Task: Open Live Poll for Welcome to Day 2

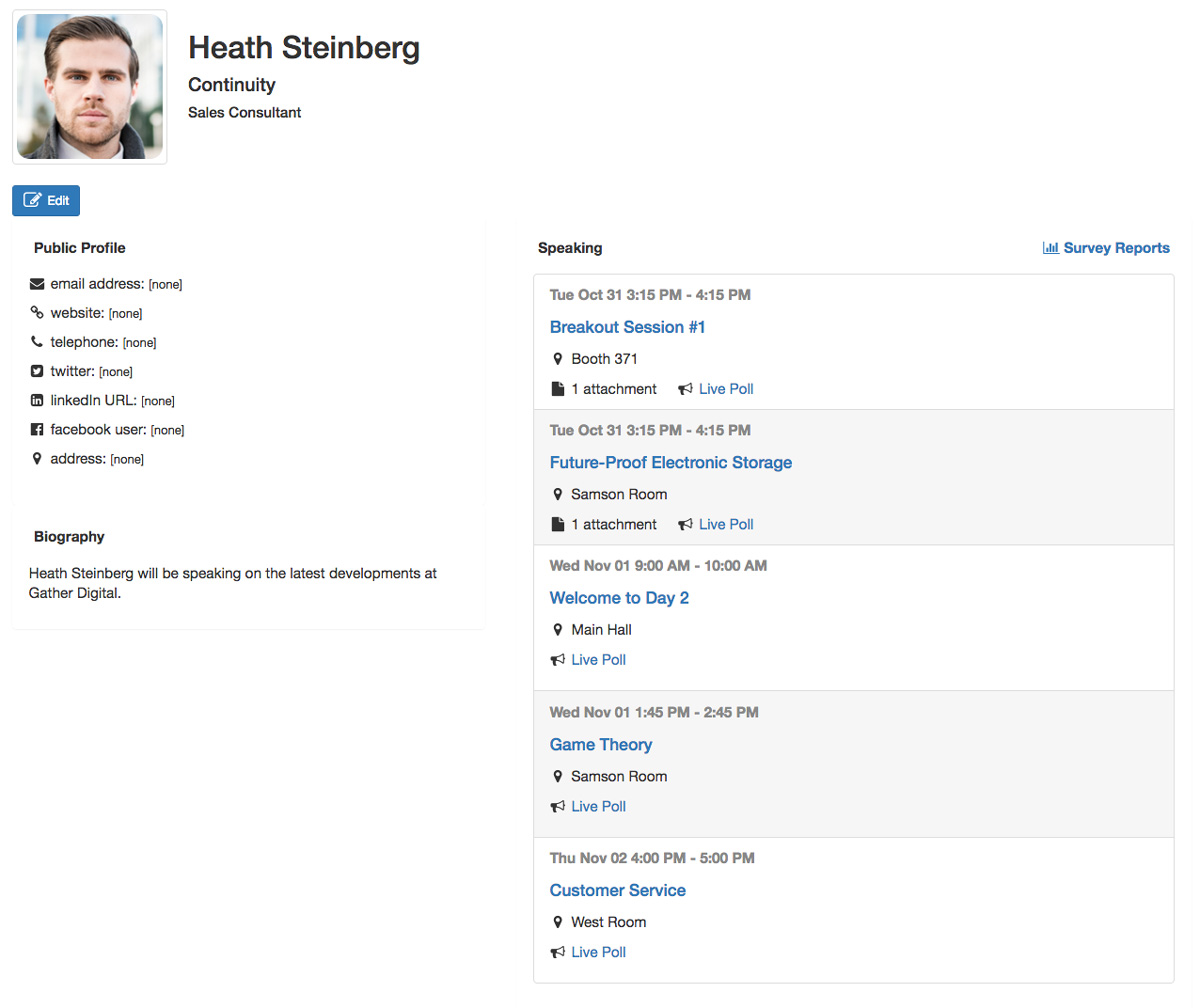Action: coord(599,660)
